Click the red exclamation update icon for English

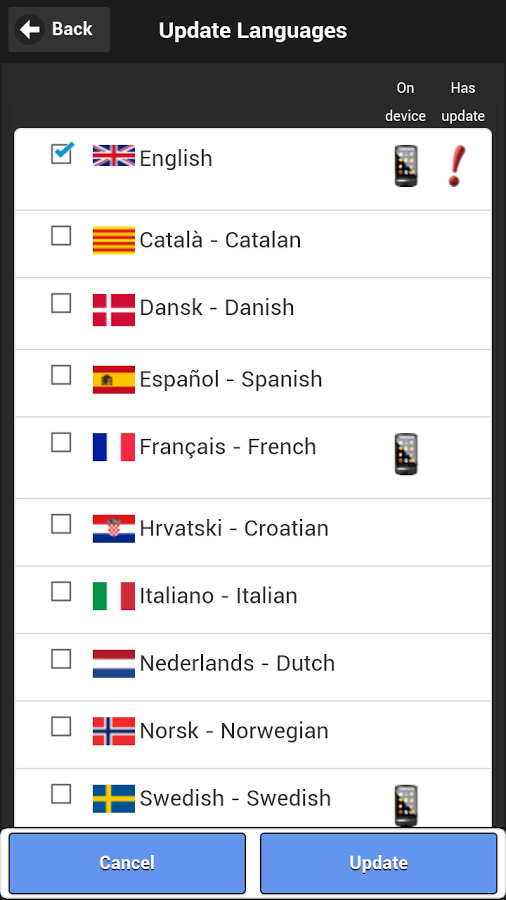tap(456, 166)
